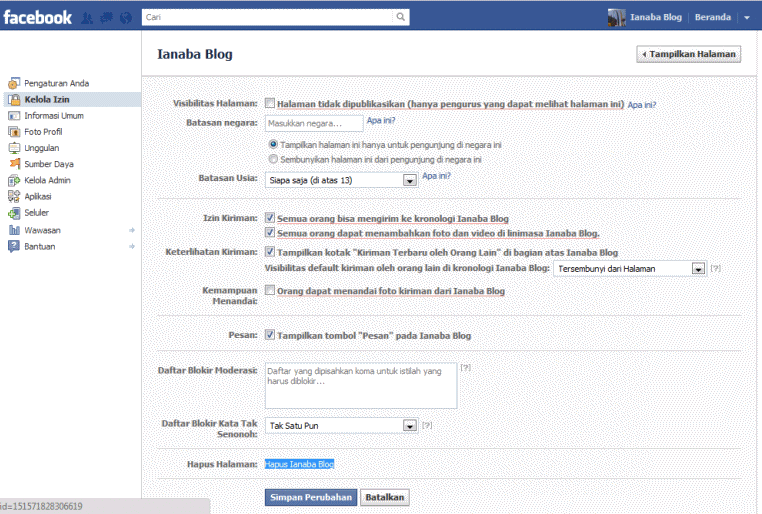This screenshot has width=762, height=514.
Task: Open Pengaturan Anda section
Action: pos(56,83)
